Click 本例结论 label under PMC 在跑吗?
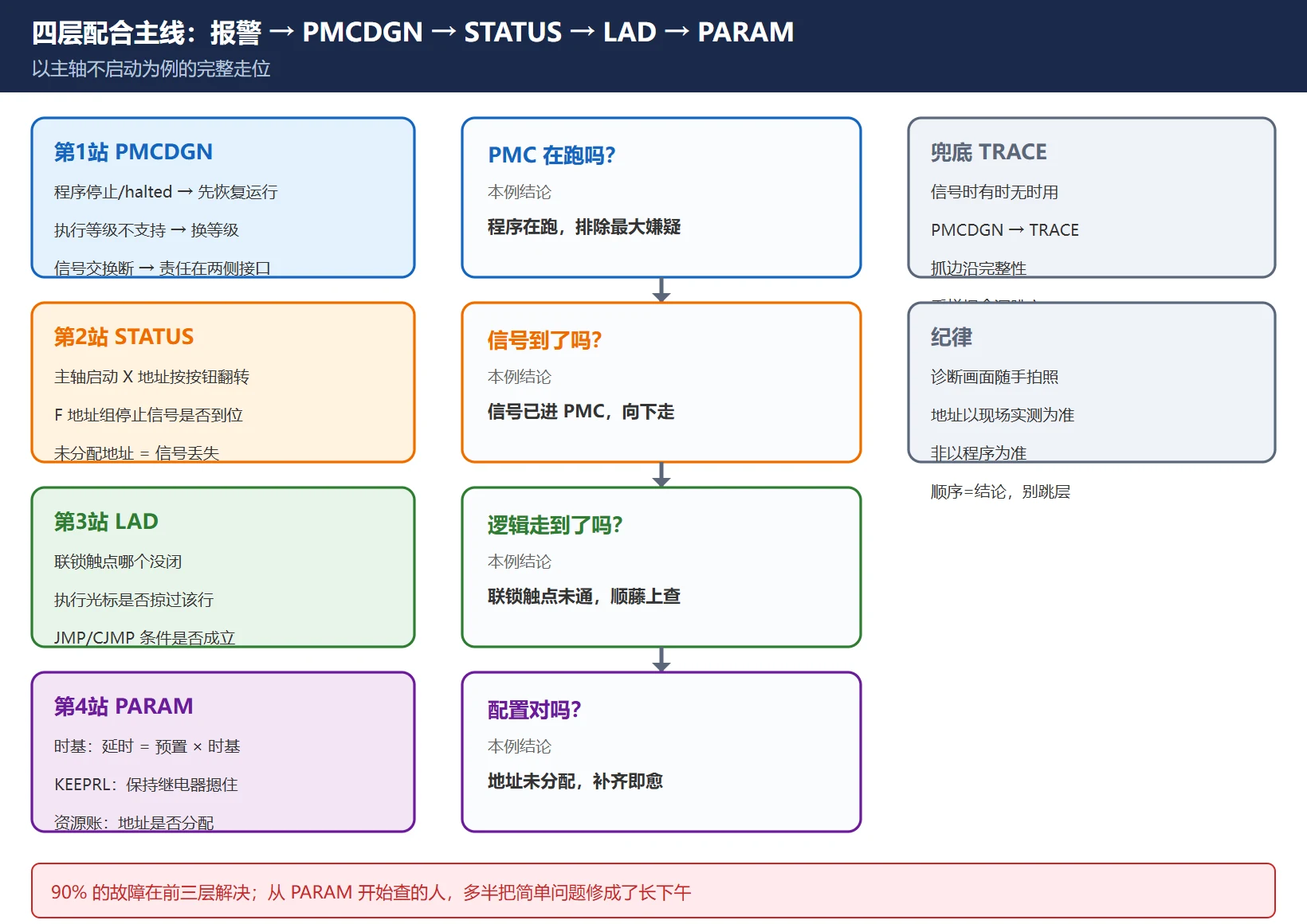The width and height of the screenshot is (1307, 924). [x=520, y=192]
